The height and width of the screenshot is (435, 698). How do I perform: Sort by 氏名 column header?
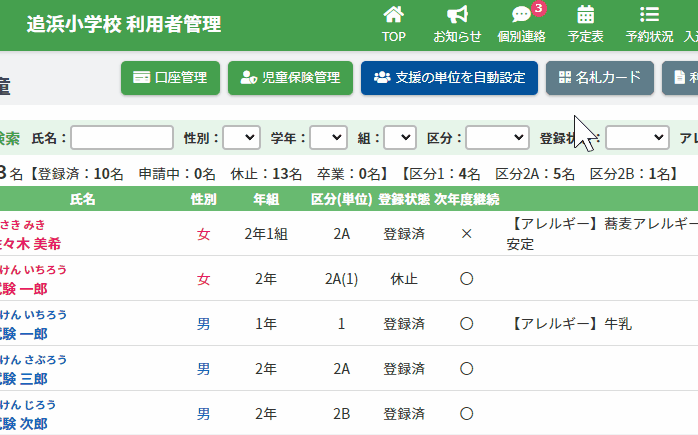[83, 199]
